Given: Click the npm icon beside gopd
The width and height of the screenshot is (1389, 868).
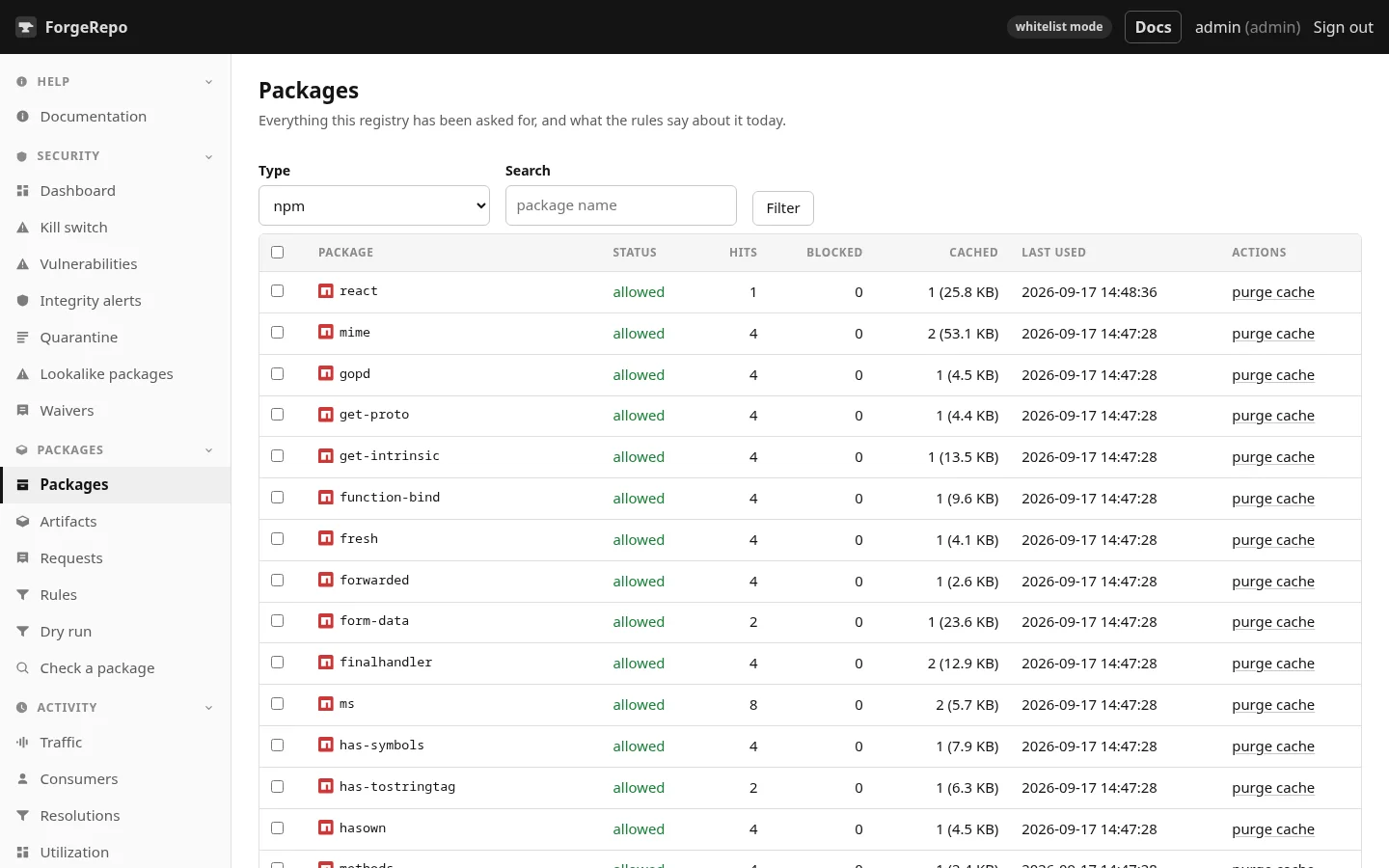Looking at the screenshot, I should pos(326,374).
